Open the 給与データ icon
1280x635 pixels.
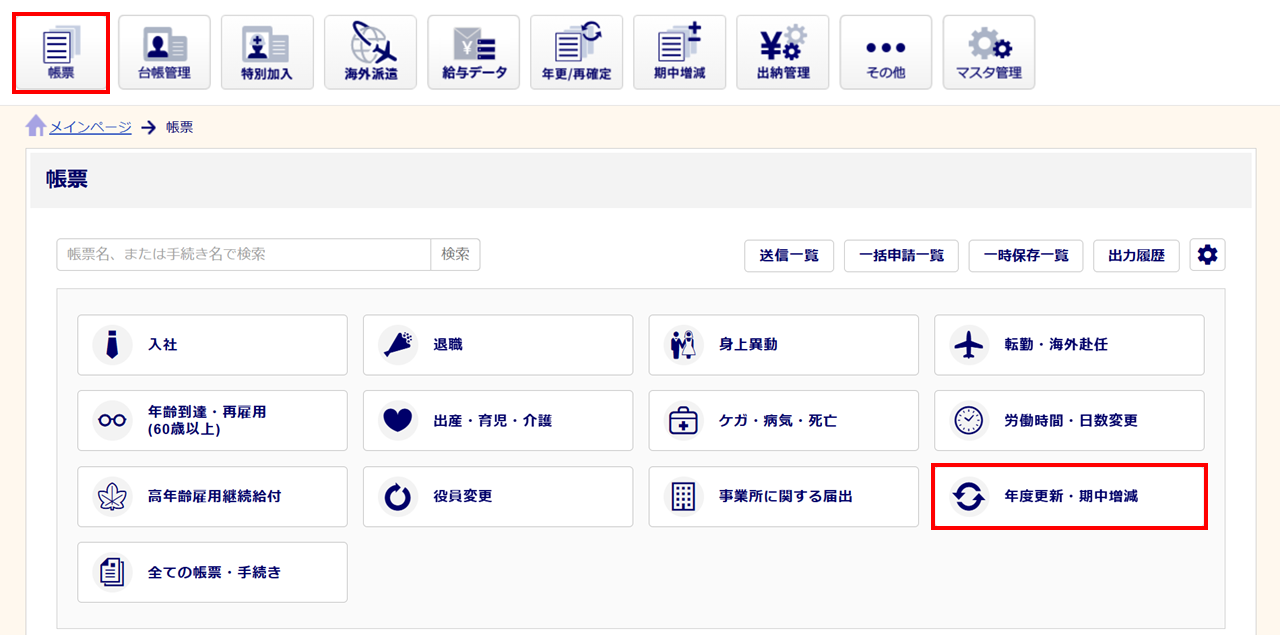click(x=473, y=53)
